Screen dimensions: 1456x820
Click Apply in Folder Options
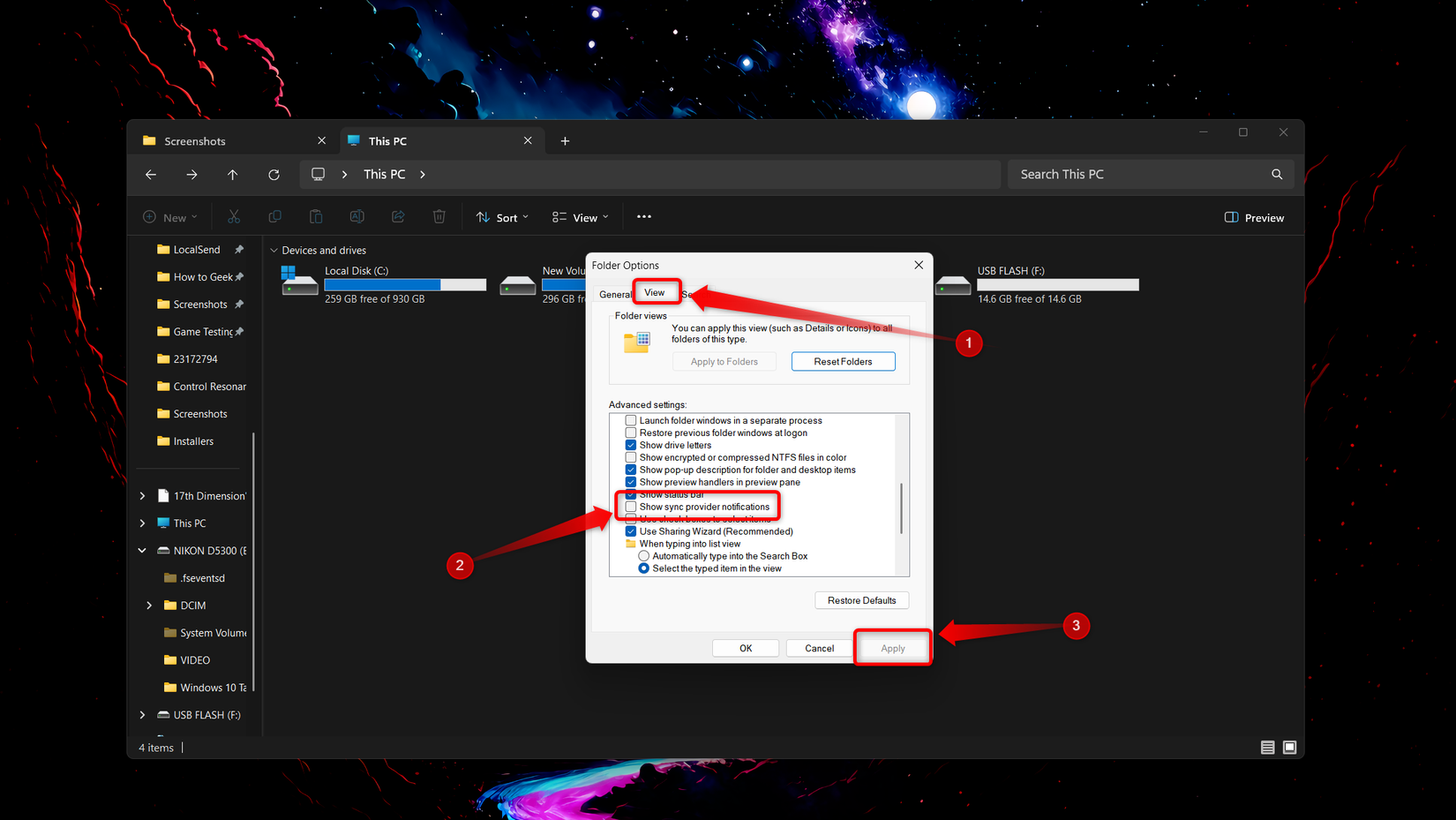(893, 649)
